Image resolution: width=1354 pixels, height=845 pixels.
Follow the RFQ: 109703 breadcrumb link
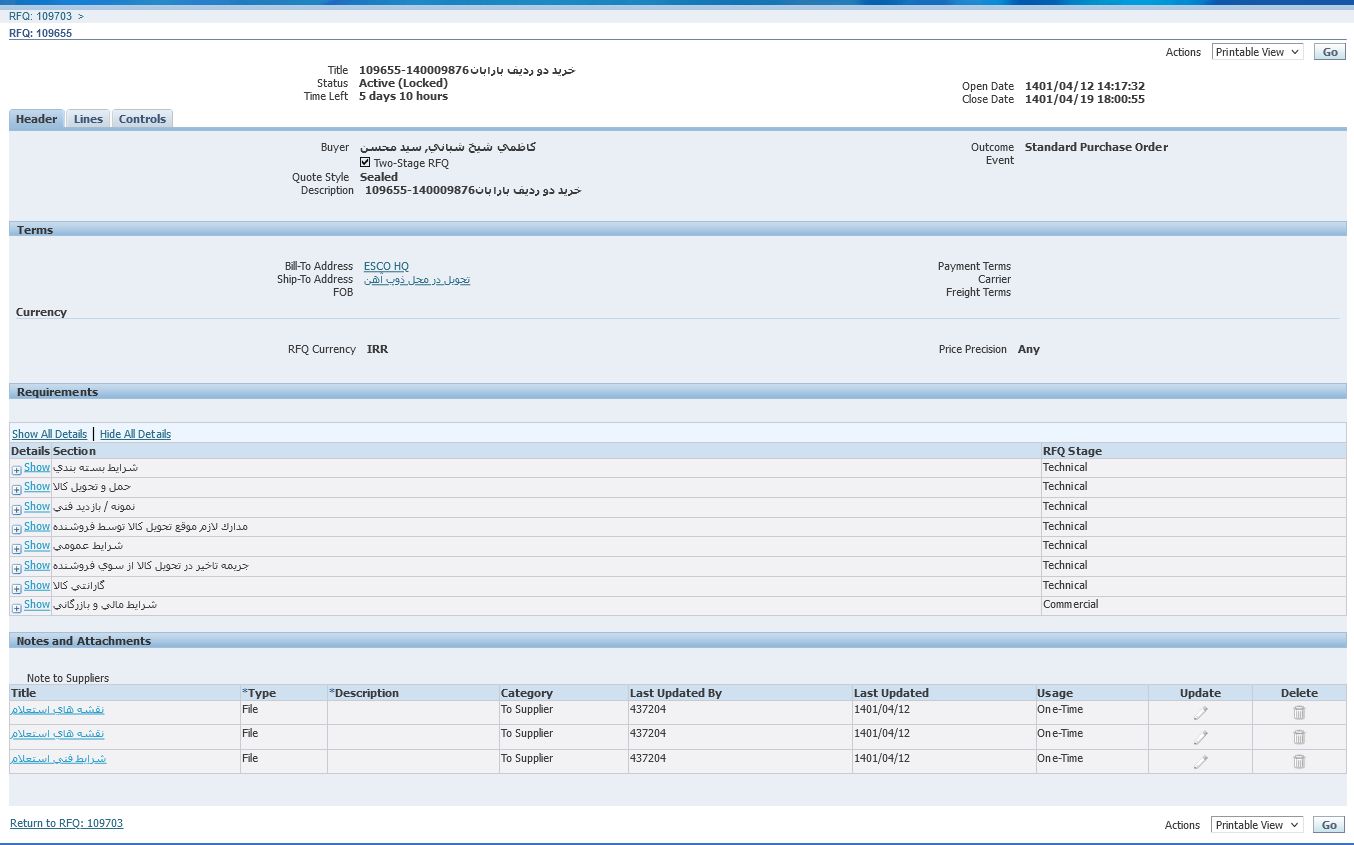pyautogui.click(x=41, y=16)
